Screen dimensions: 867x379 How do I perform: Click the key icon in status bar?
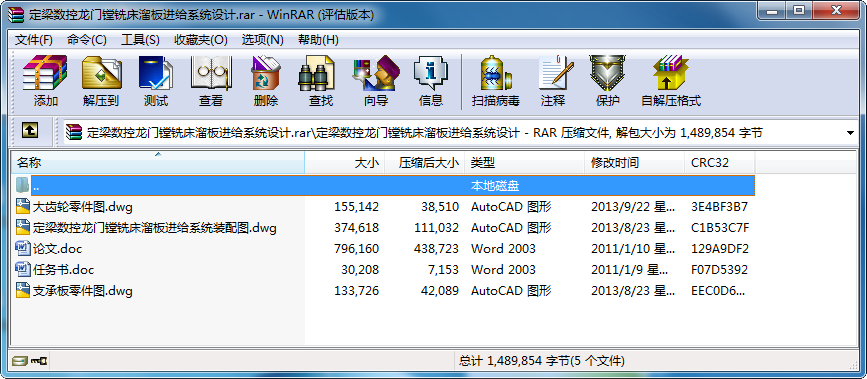(40, 361)
